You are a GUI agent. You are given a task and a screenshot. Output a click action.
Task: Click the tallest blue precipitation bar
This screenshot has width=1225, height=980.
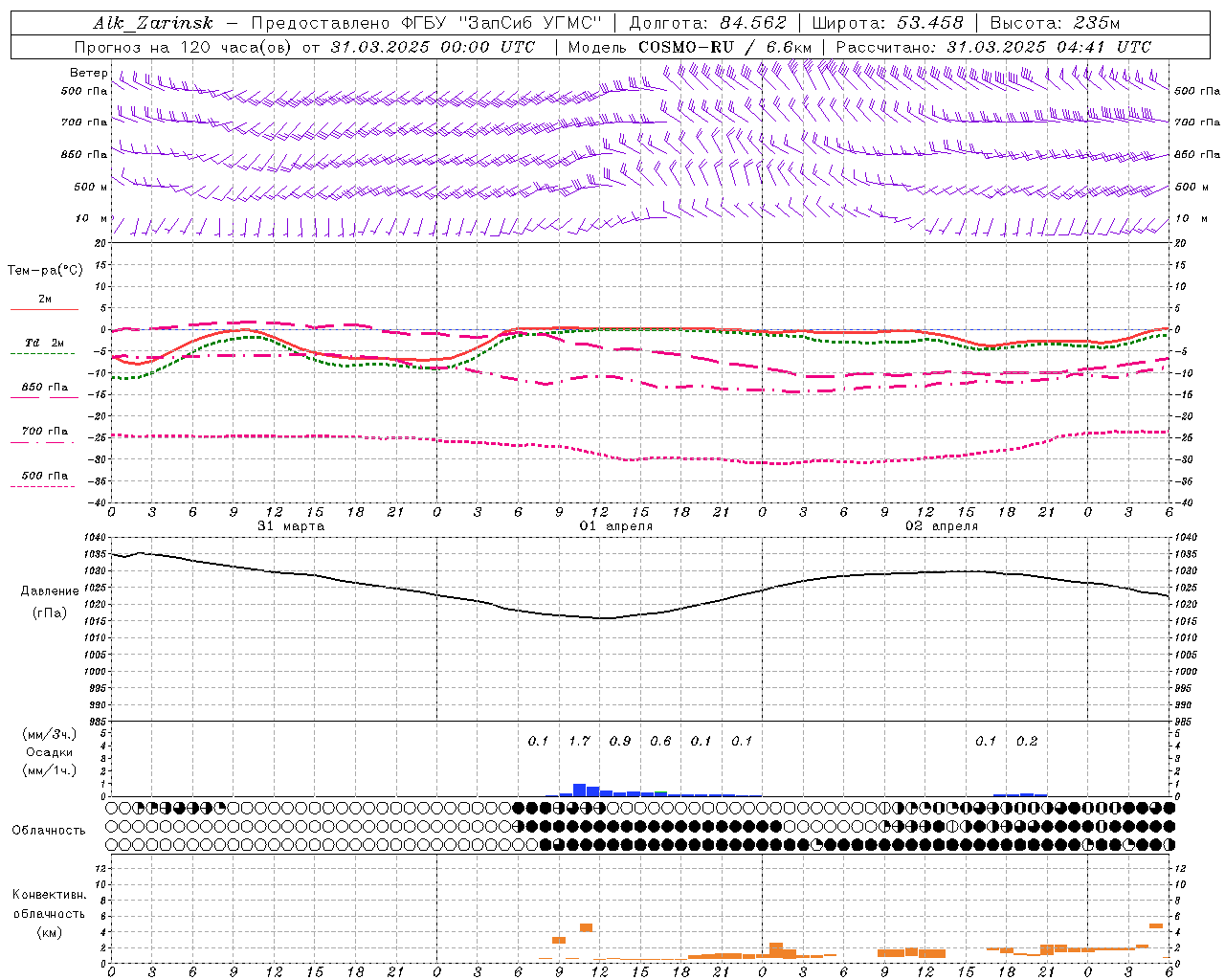coord(579,790)
